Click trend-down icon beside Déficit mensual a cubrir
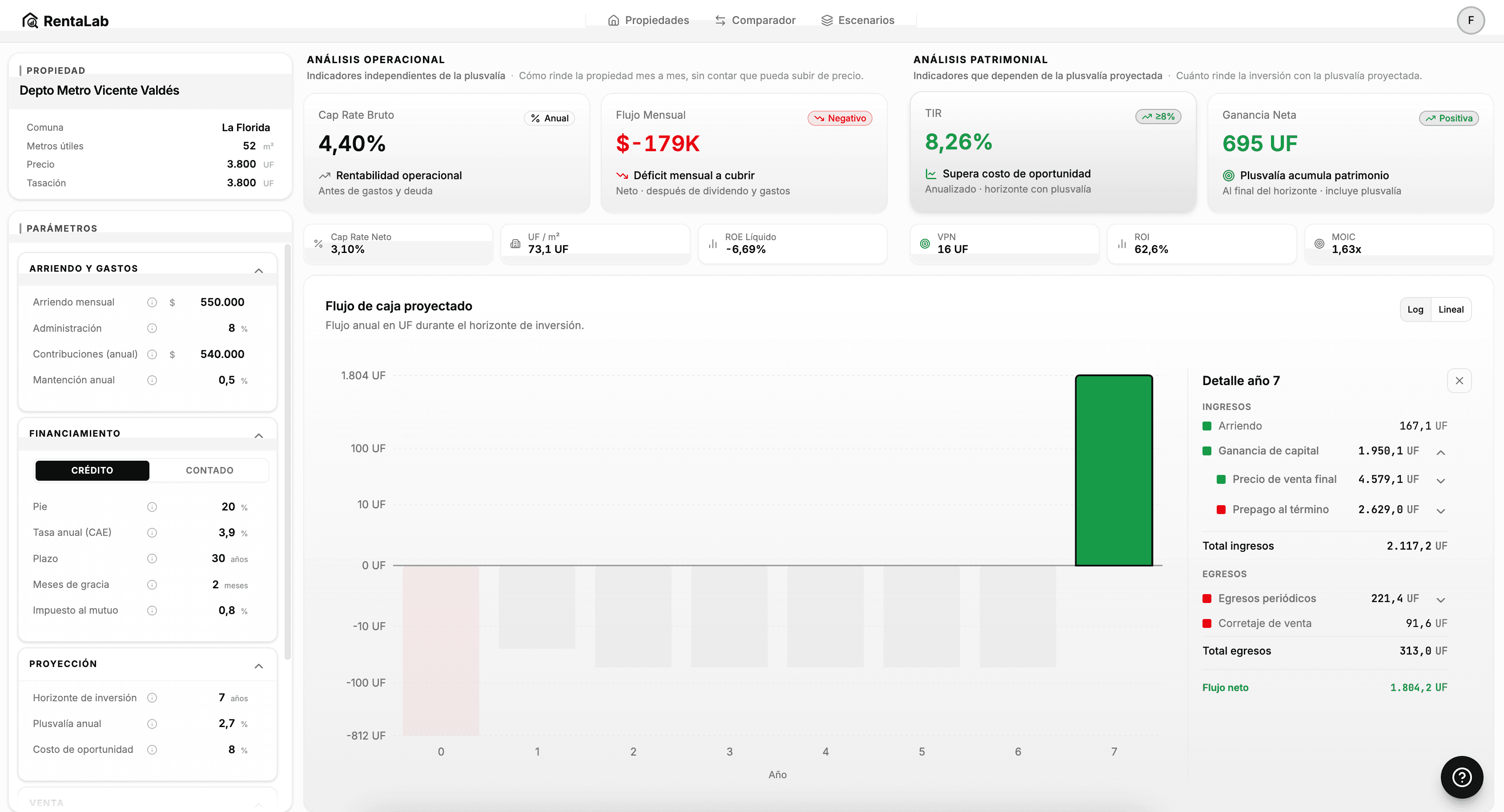The height and width of the screenshot is (812, 1504). 622,175
